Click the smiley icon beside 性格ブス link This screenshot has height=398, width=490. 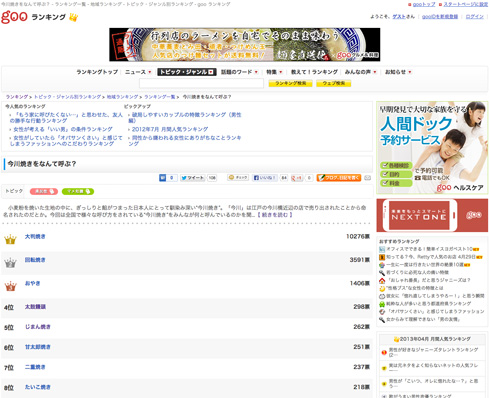coord(382,288)
